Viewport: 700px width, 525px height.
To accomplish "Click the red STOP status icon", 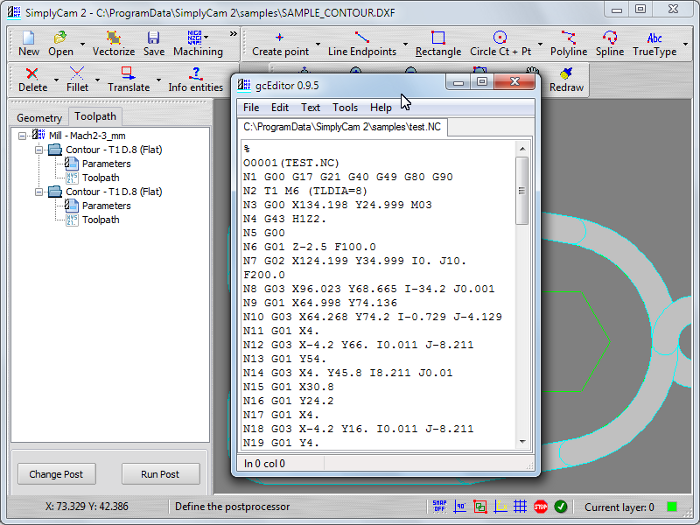I will coord(541,507).
